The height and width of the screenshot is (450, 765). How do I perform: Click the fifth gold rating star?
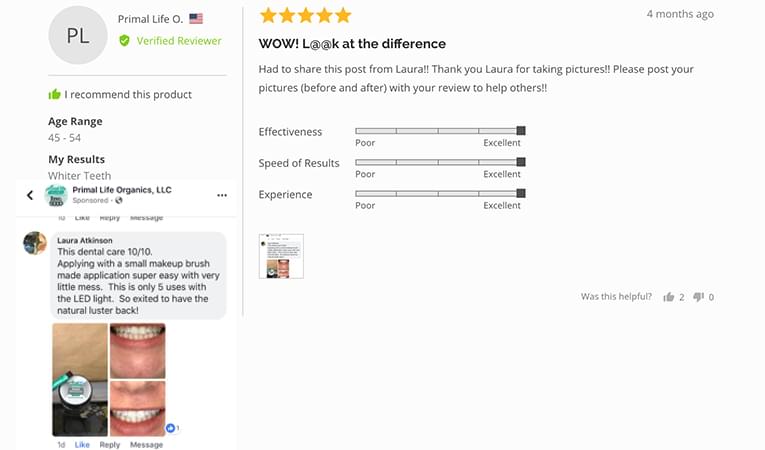343,15
